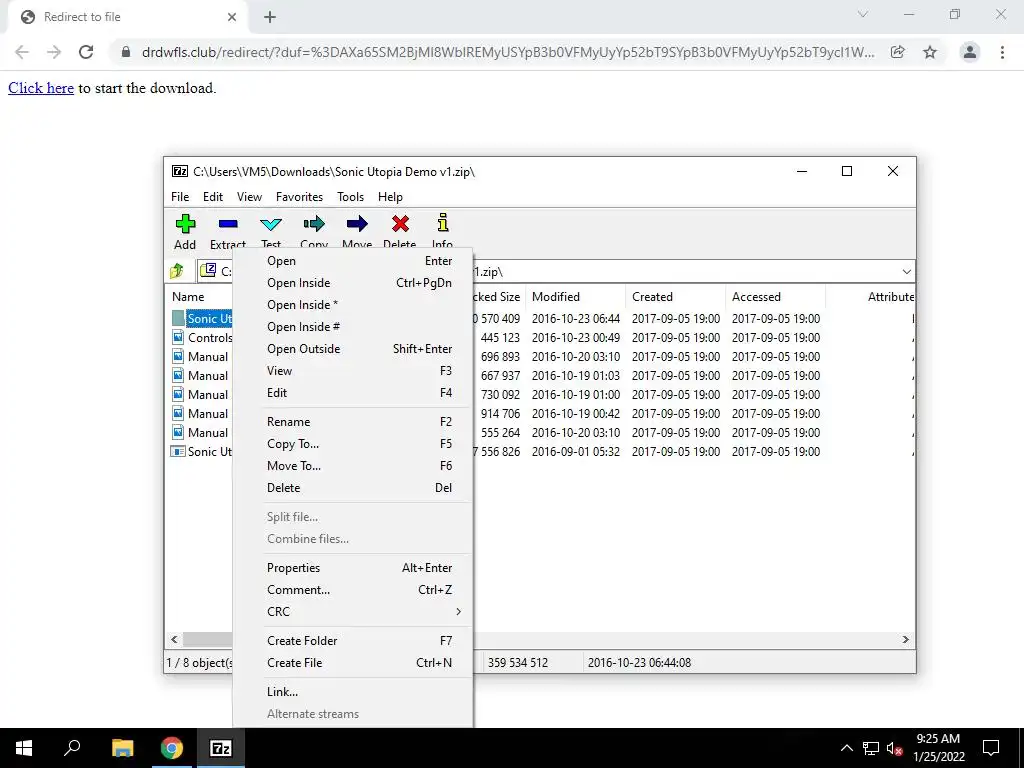
Task: Choose Properties in context menu
Action: [353, 568]
